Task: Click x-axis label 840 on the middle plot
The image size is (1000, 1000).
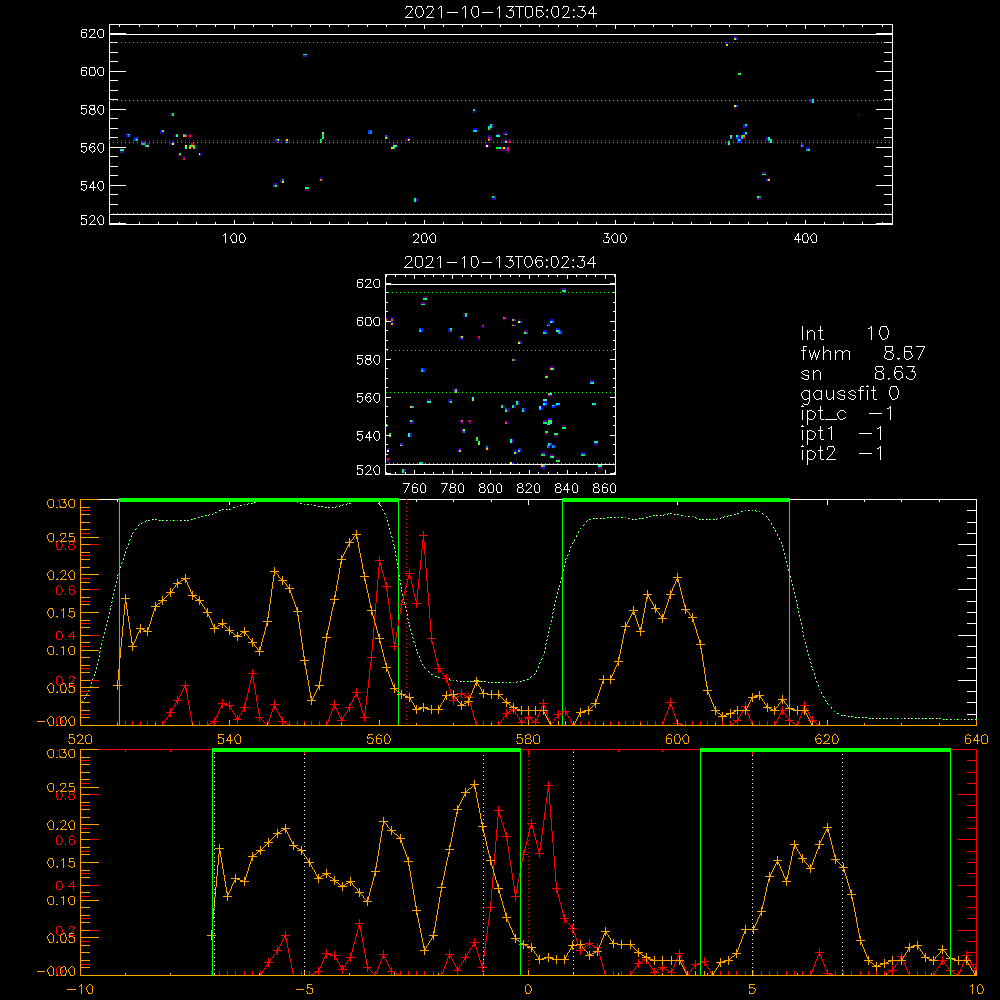Action: click(x=566, y=489)
